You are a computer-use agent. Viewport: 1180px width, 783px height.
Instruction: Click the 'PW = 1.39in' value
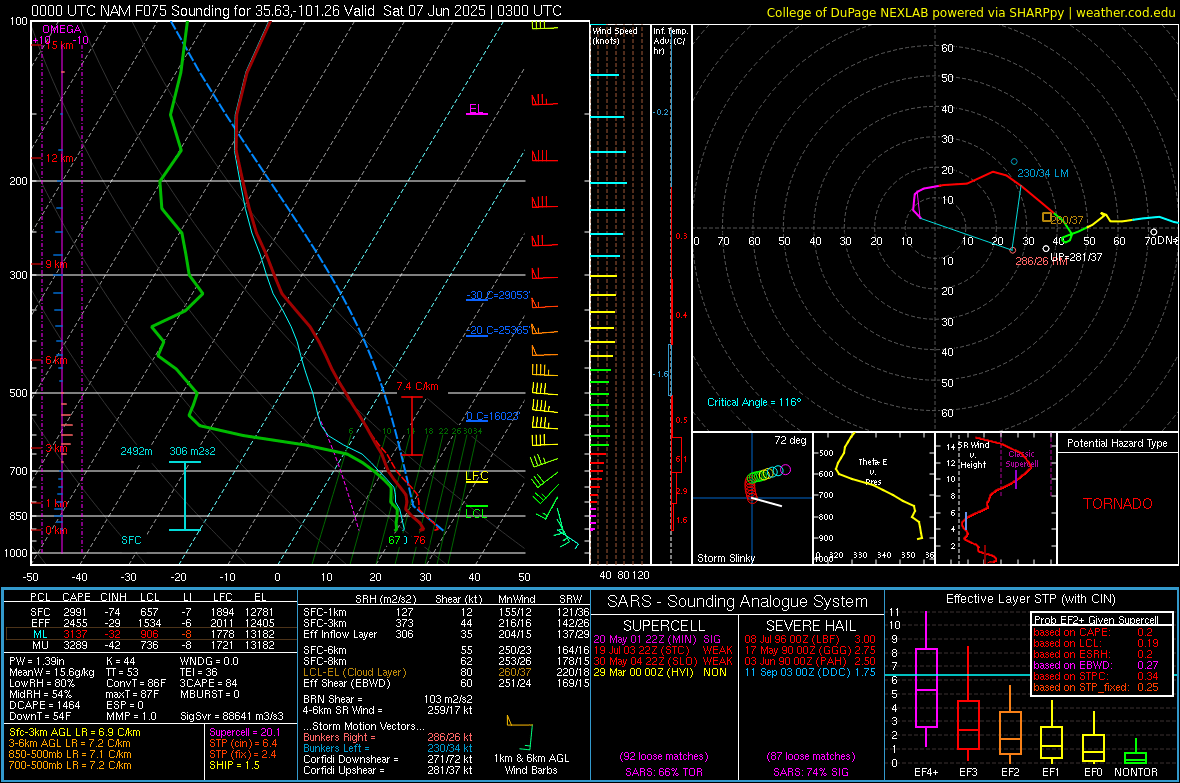[x=37, y=661]
